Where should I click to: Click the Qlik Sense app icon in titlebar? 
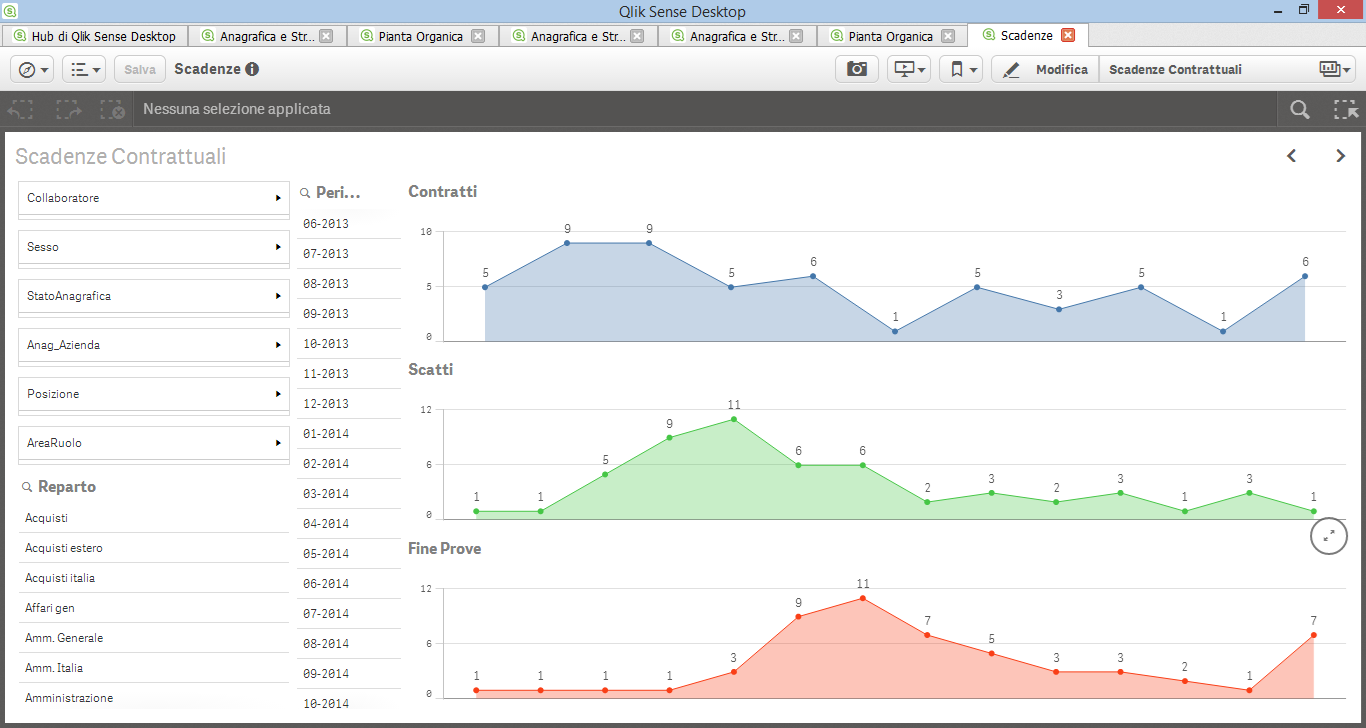[x=9, y=10]
